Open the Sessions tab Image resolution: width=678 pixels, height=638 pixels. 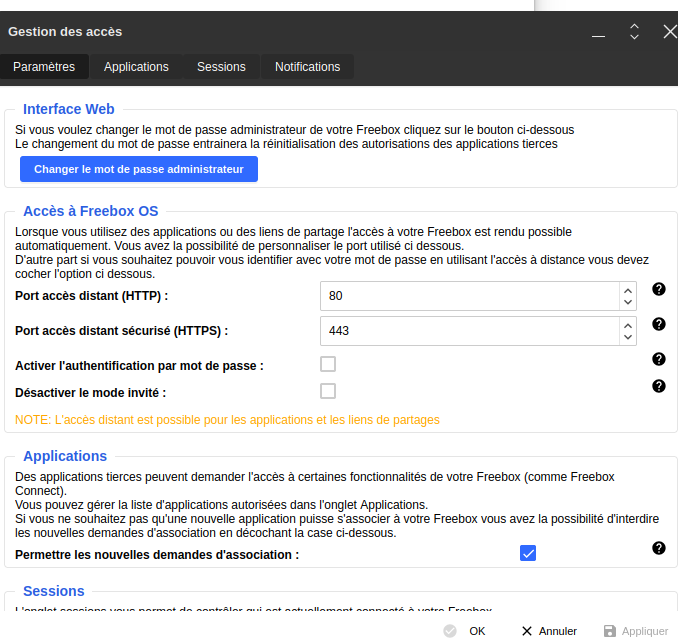[221, 67]
